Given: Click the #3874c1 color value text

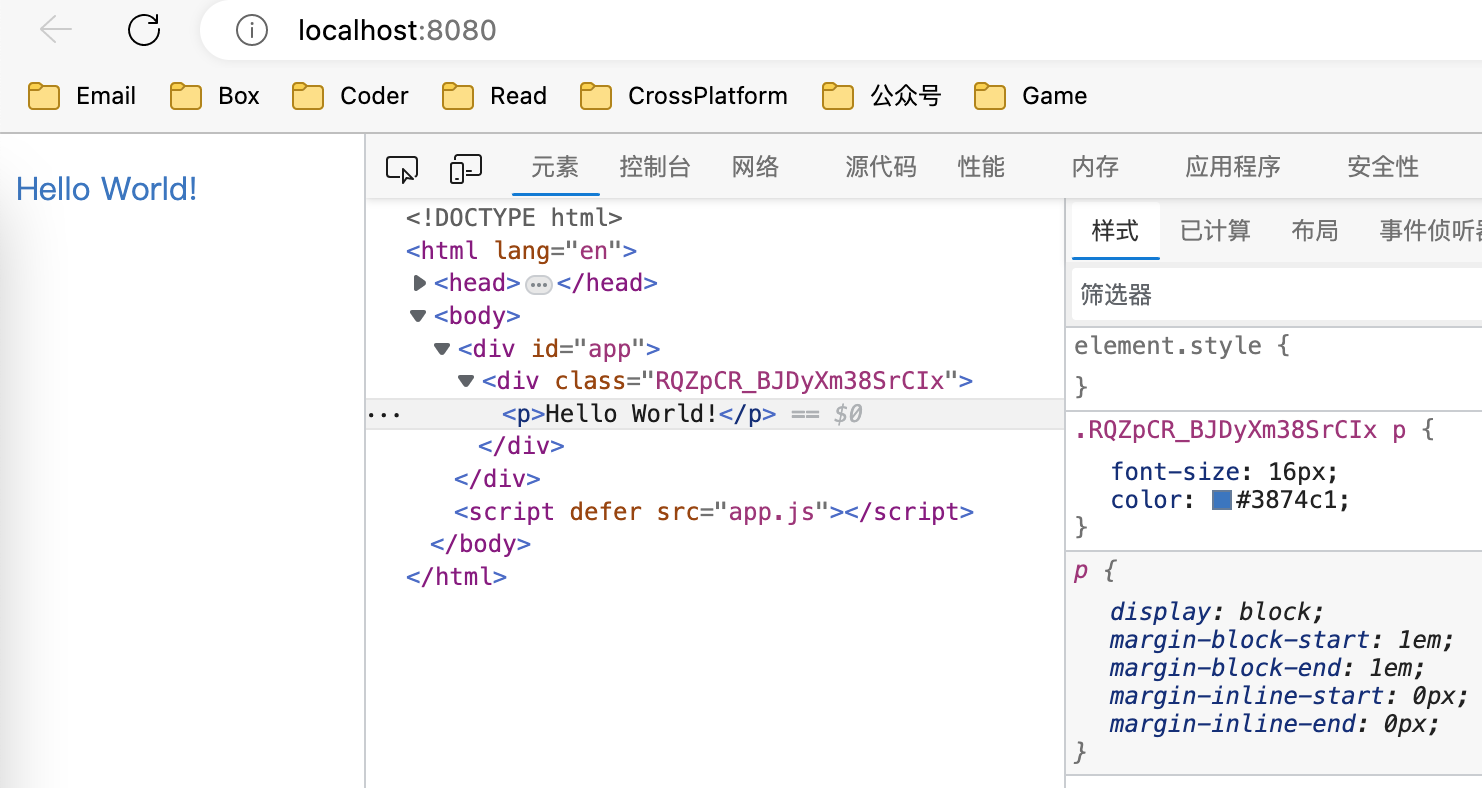Looking at the screenshot, I should tap(1289, 500).
